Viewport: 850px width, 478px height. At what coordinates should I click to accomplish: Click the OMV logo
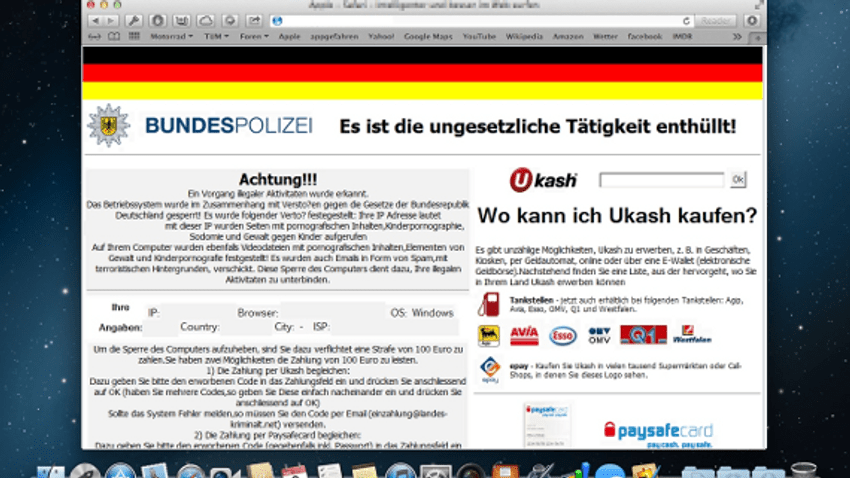pos(599,335)
